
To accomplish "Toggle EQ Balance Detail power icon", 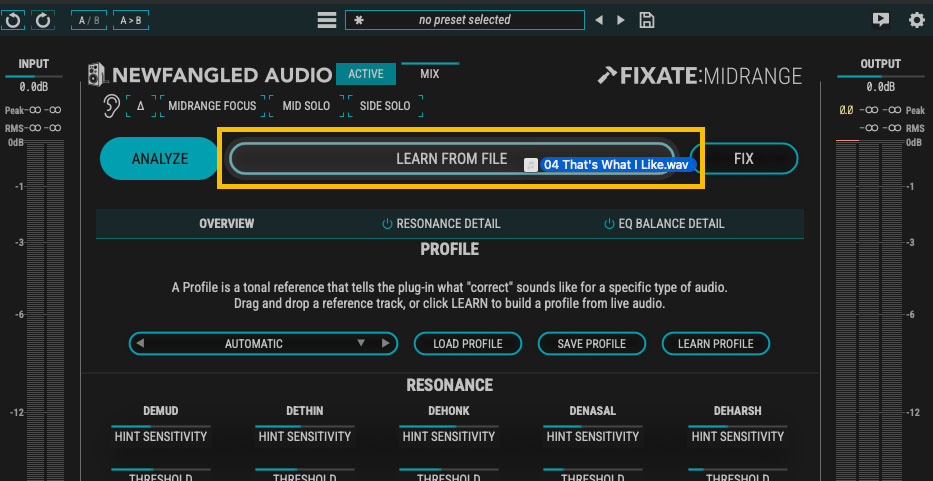I will coord(609,224).
